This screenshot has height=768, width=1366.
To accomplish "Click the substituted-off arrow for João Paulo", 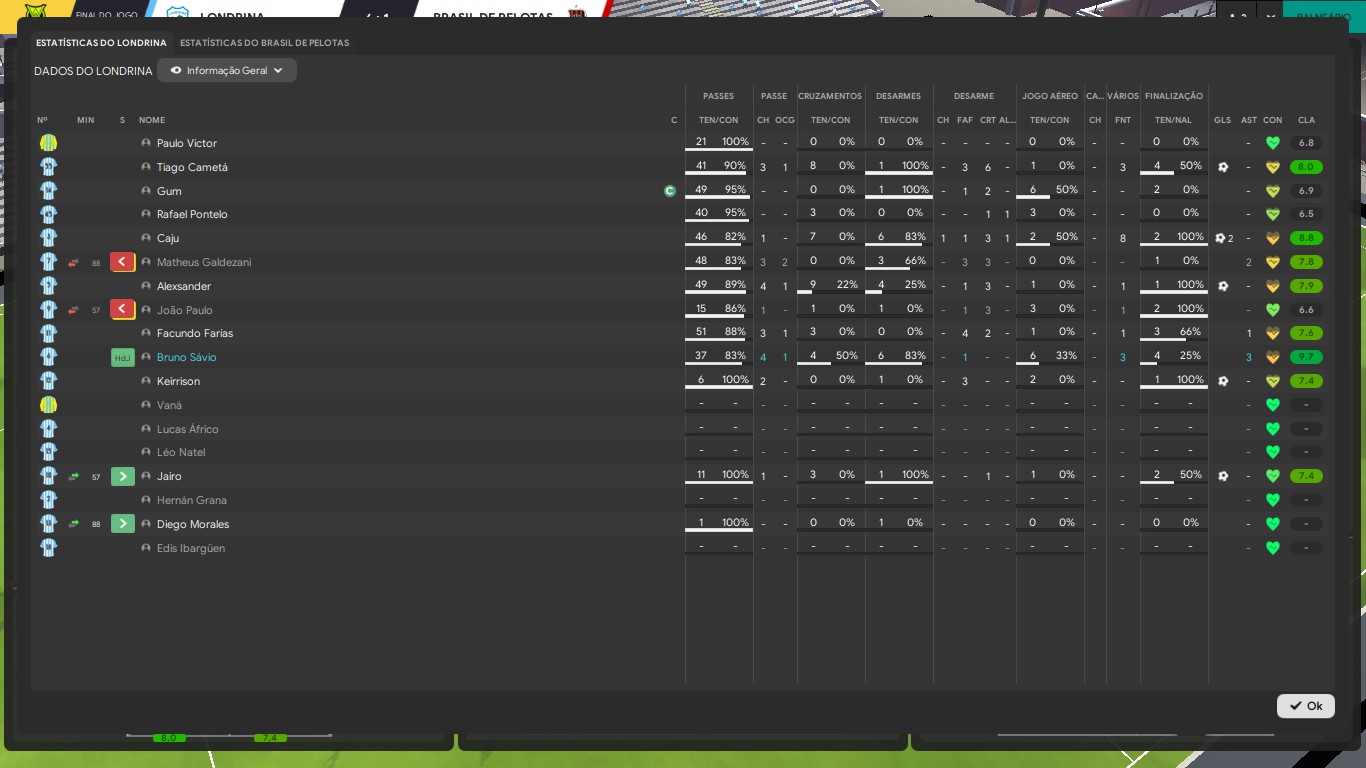I will [x=122, y=310].
